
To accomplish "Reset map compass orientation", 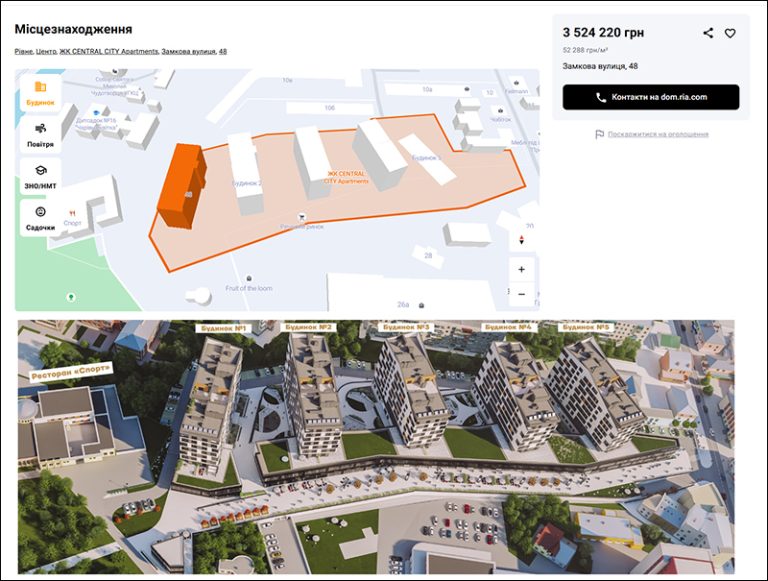I will point(521,240).
